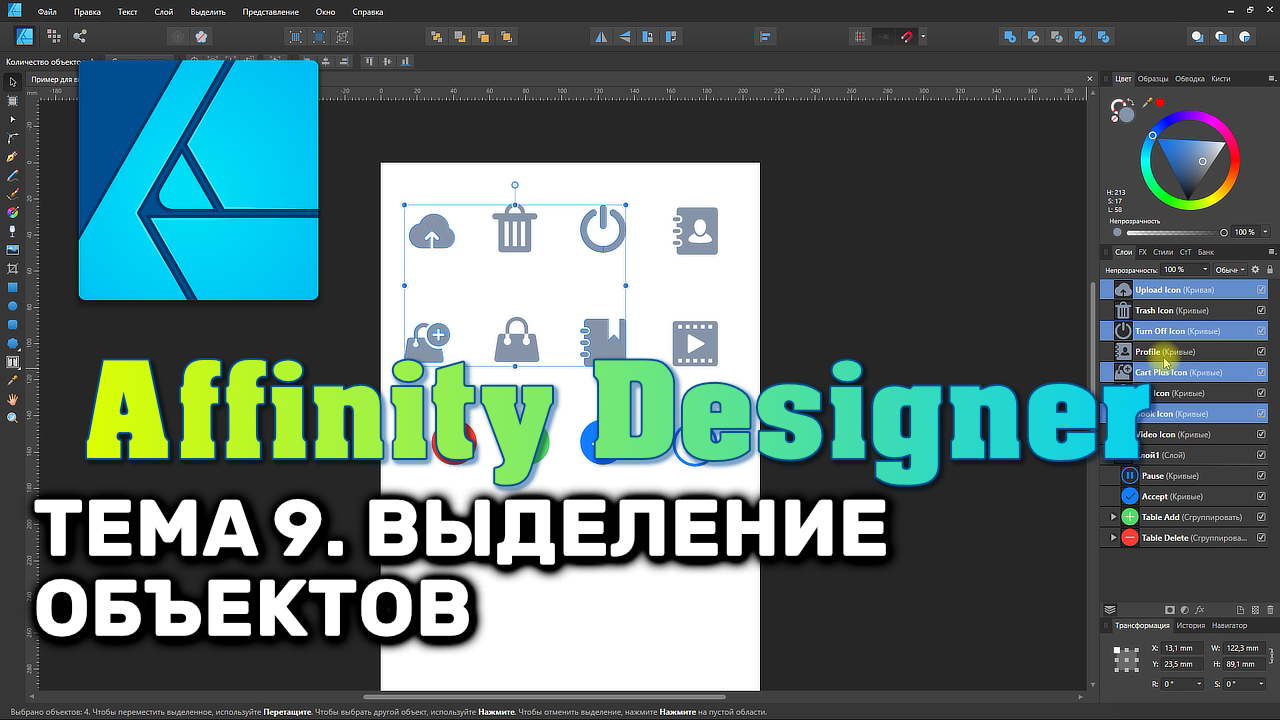This screenshot has height=720, width=1280.
Task: Click Move to Front arrange icon
Action: 506,37
